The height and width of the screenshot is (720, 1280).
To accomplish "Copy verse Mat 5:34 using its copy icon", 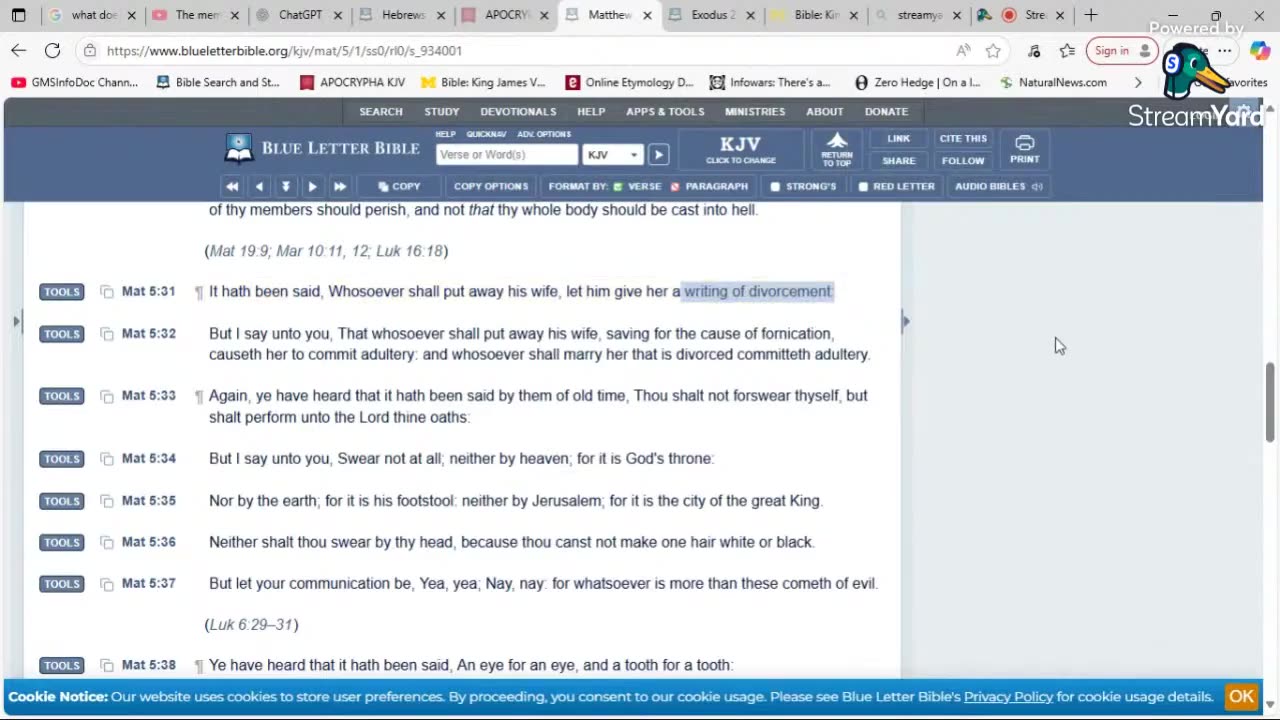I will pos(107,459).
